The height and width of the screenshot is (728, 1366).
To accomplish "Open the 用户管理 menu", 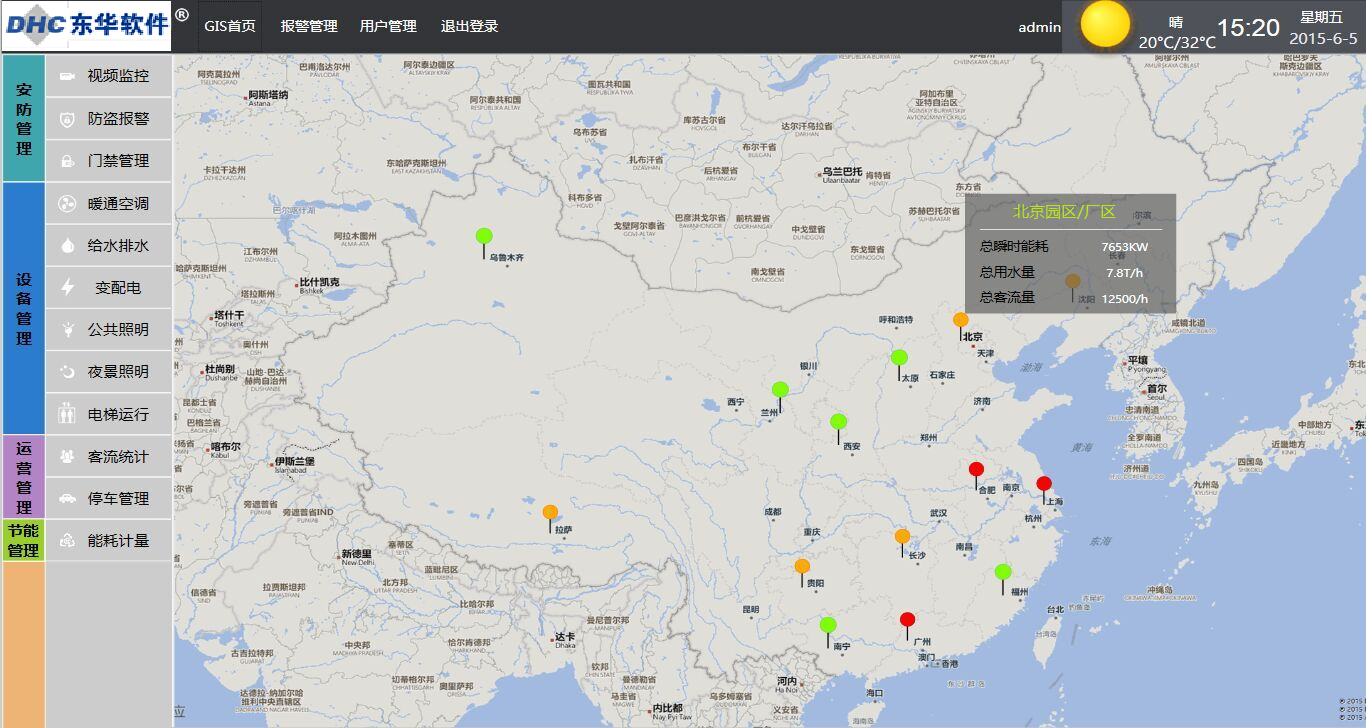I will tap(388, 27).
